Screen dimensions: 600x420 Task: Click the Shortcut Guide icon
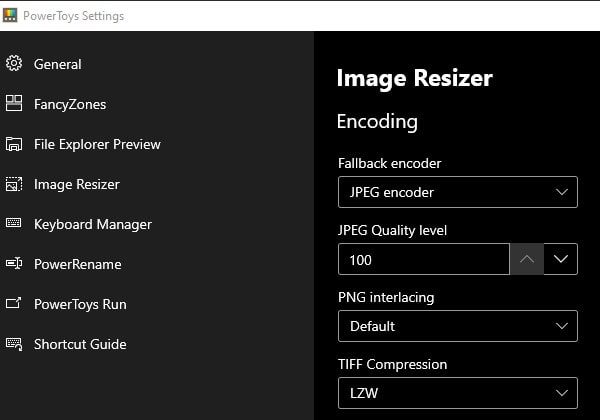click(x=14, y=344)
